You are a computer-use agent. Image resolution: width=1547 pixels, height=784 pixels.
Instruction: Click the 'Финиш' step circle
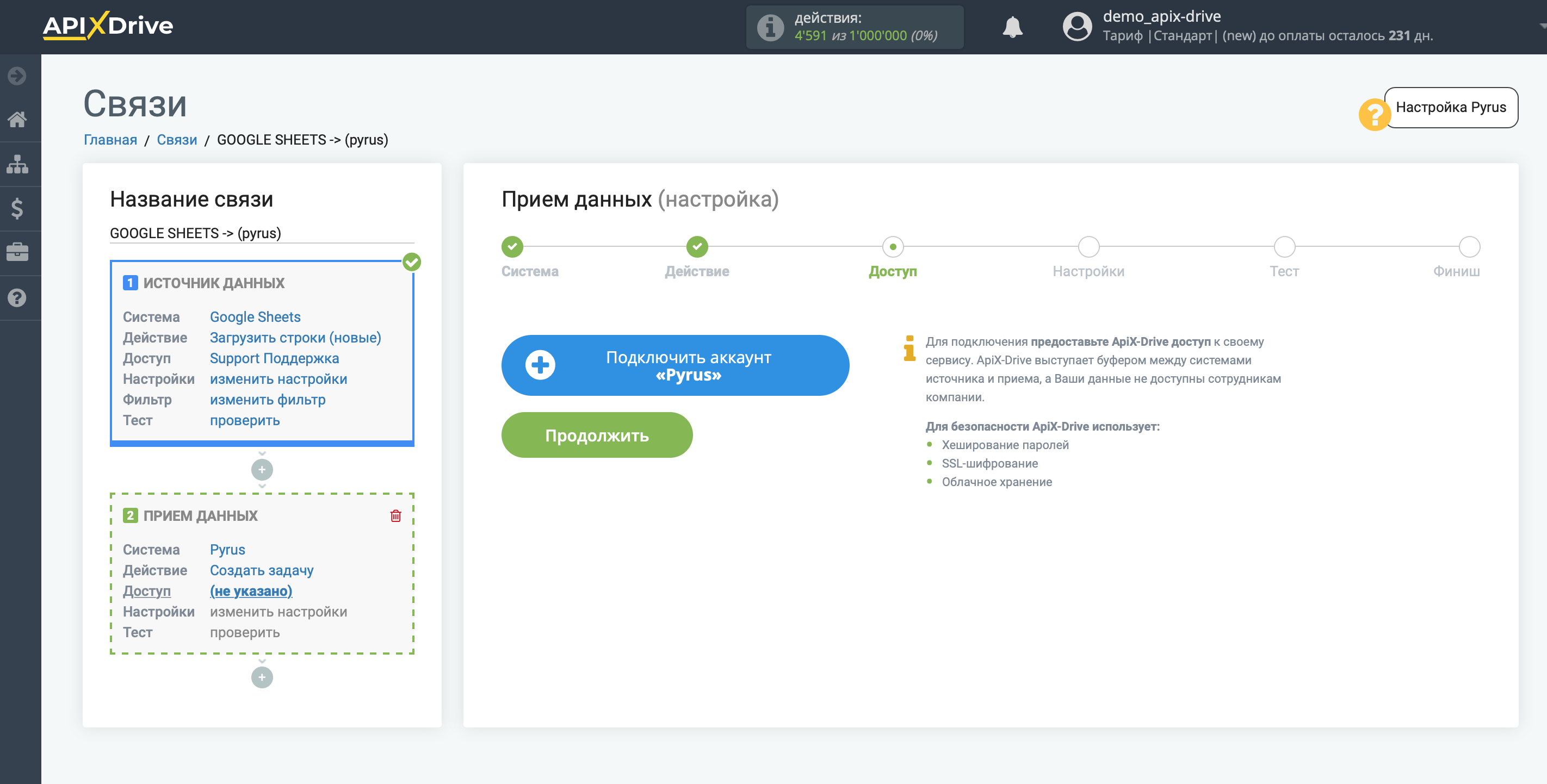point(1469,246)
